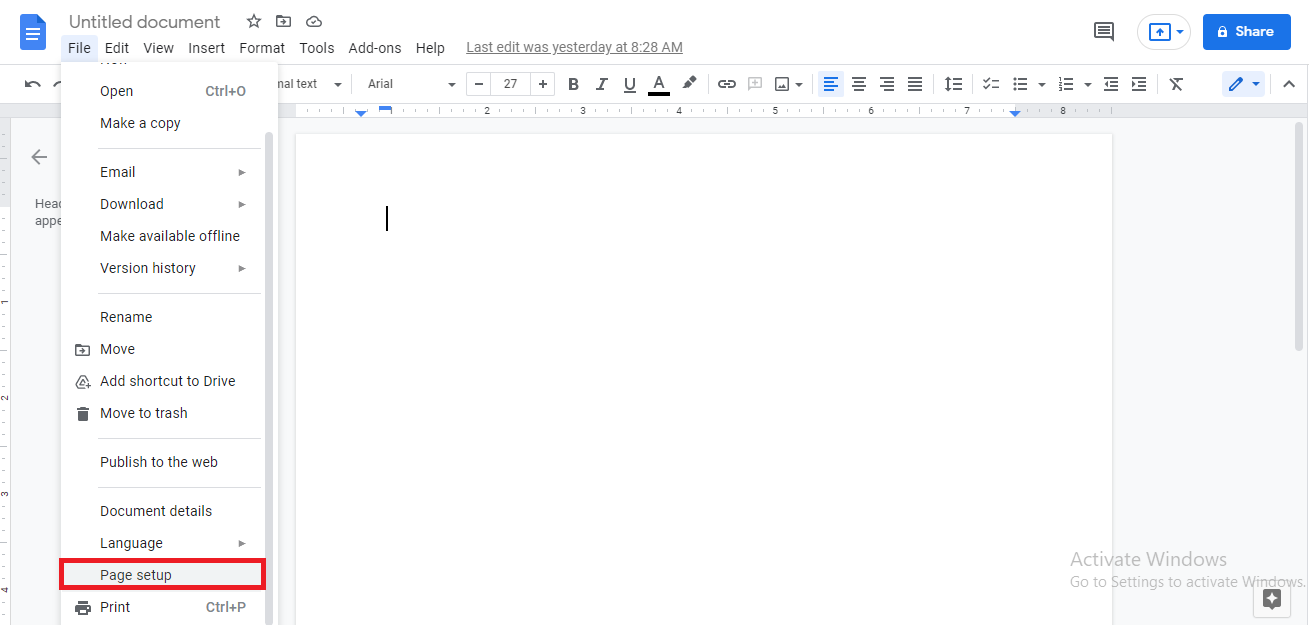Image resolution: width=1309 pixels, height=625 pixels.
Task: Select Make available offline
Action: tap(163, 236)
